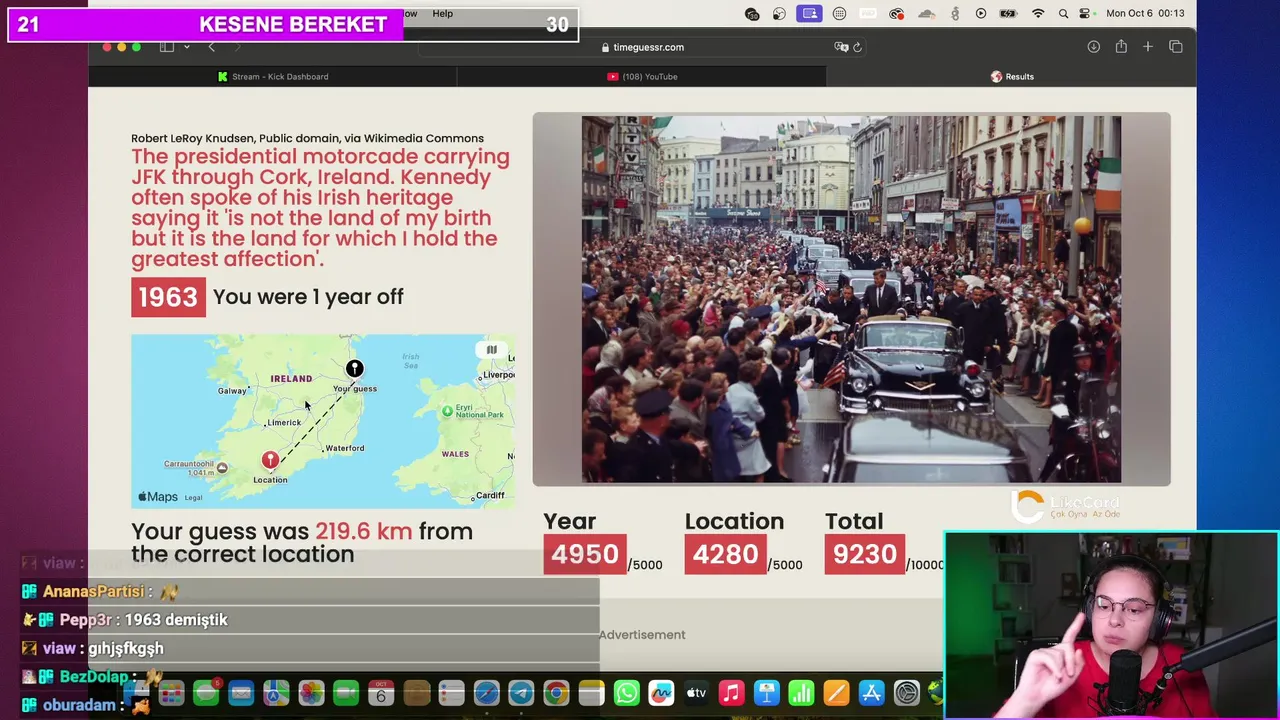1280x720 pixels.
Task: Open Control Center in the menu bar
Action: (x=1087, y=13)
